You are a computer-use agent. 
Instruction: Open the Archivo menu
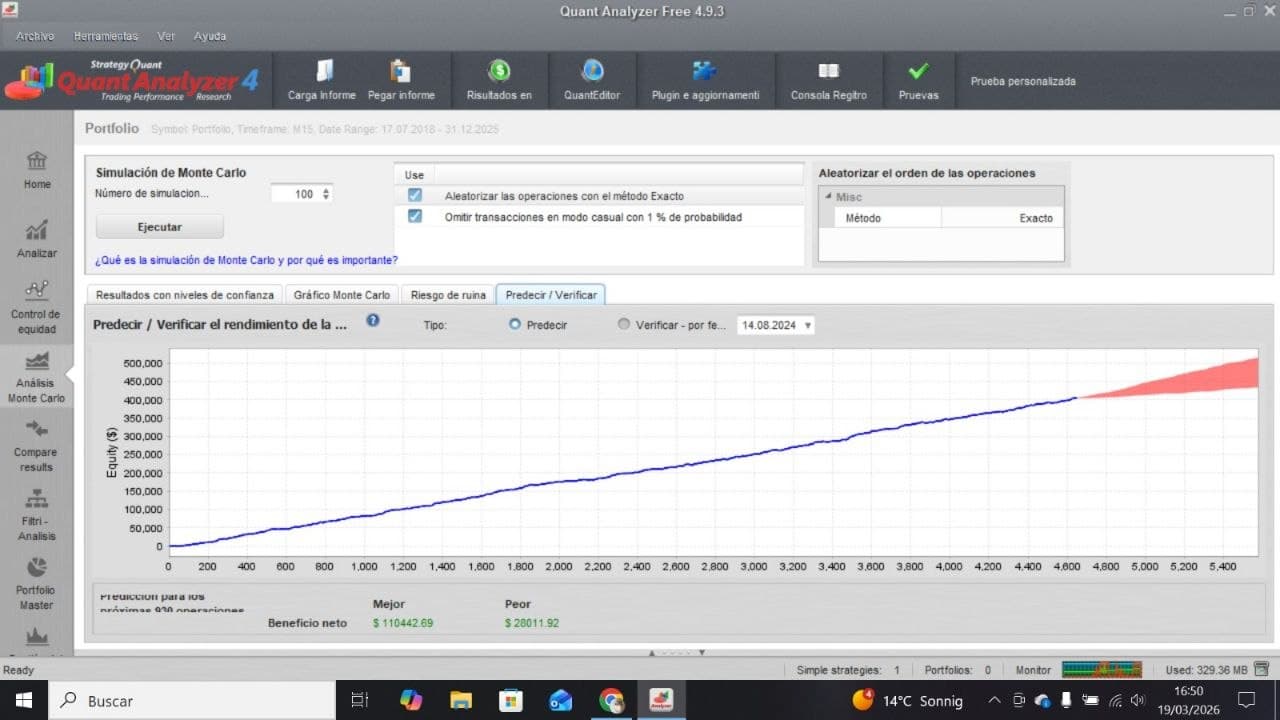coord(35,36)
